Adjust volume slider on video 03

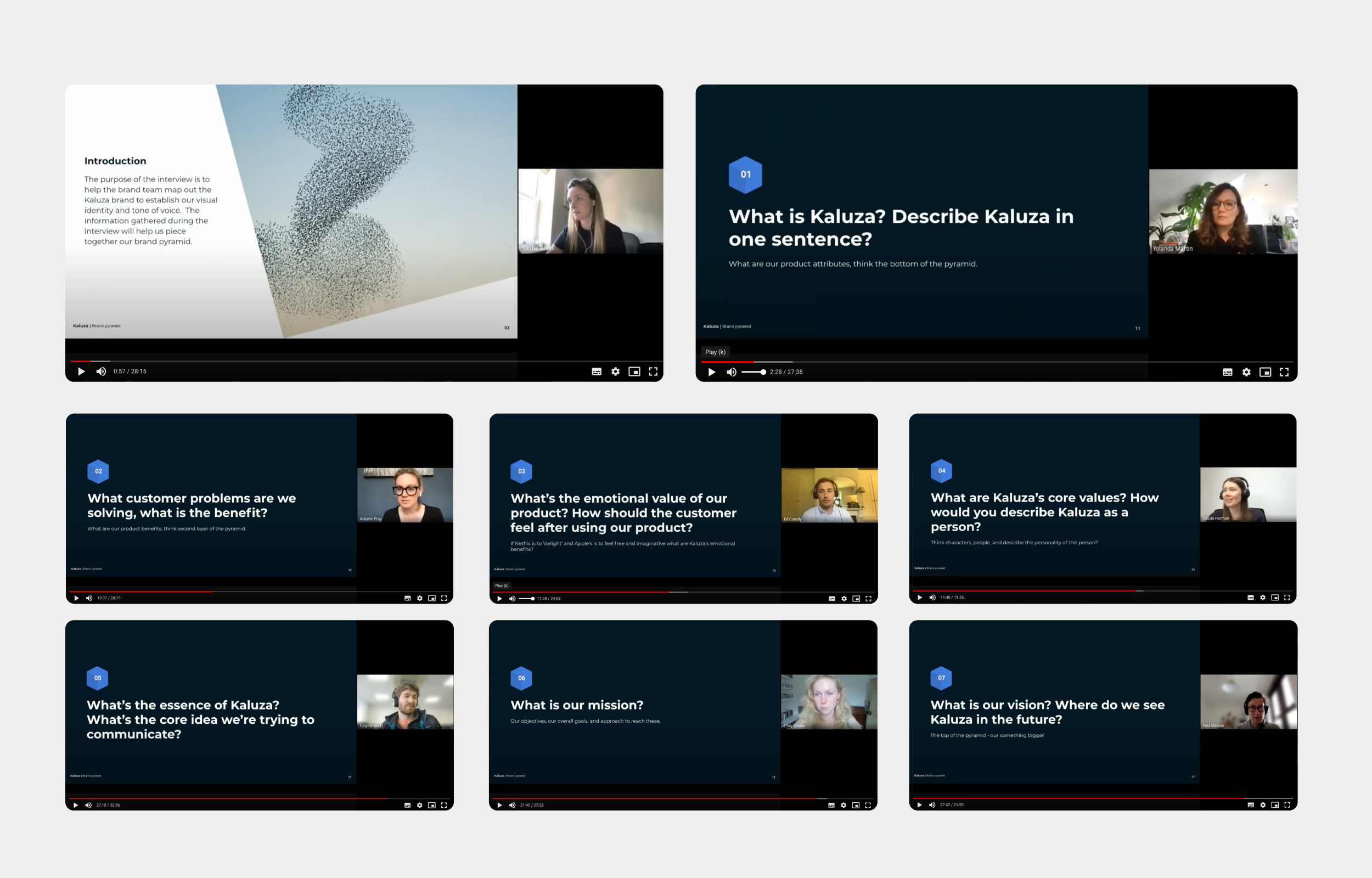pos(527,599)
